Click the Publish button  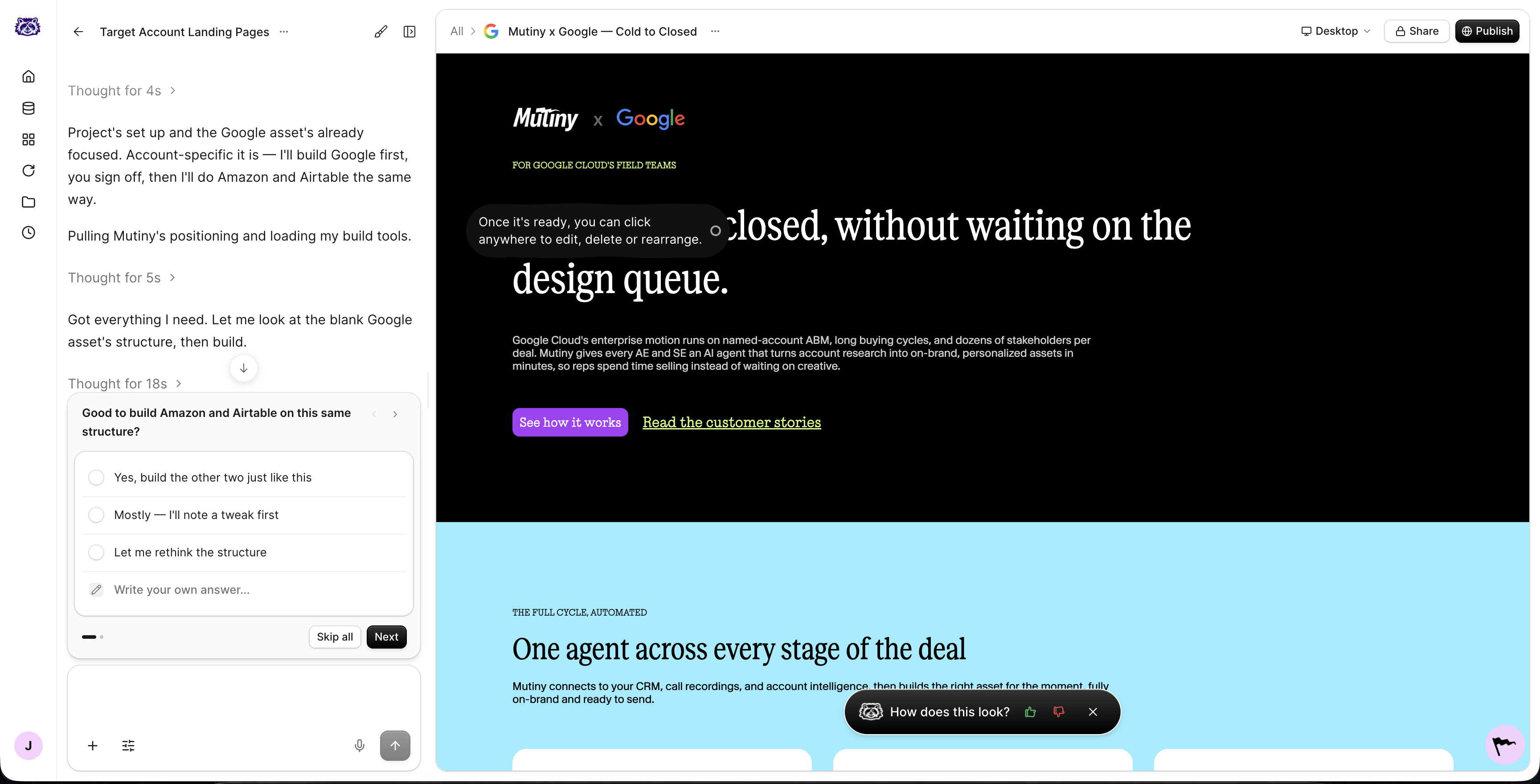[1487, 31]
